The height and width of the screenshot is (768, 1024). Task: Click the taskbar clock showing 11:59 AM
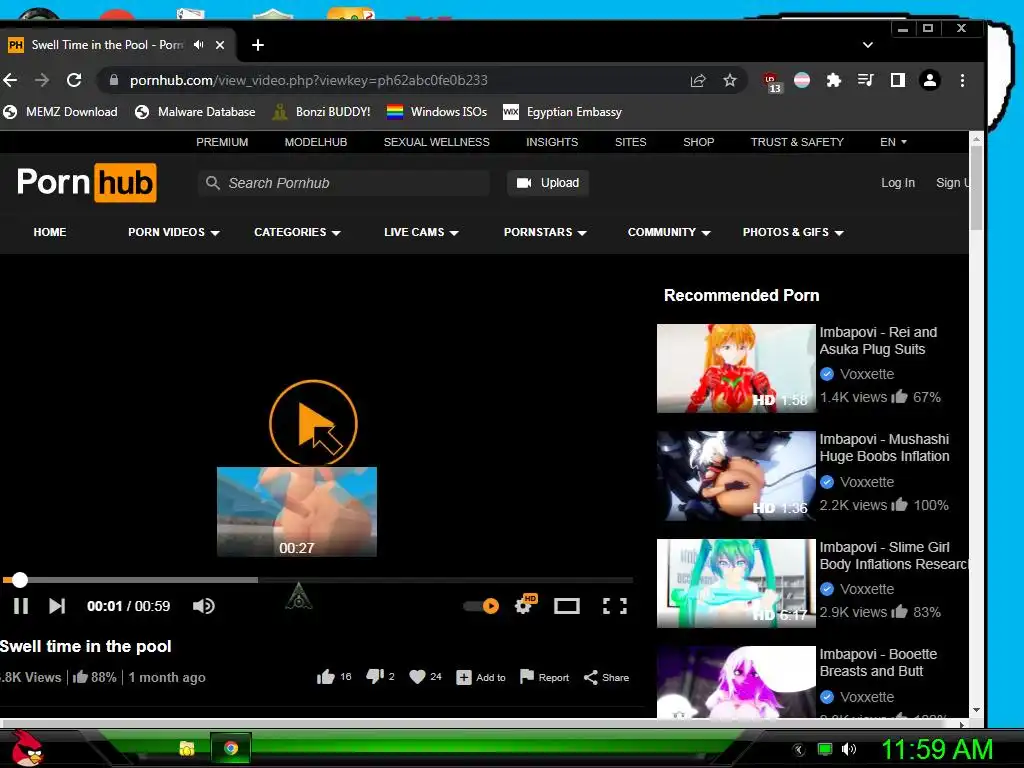pyautogui.click(x=937, y=749)
